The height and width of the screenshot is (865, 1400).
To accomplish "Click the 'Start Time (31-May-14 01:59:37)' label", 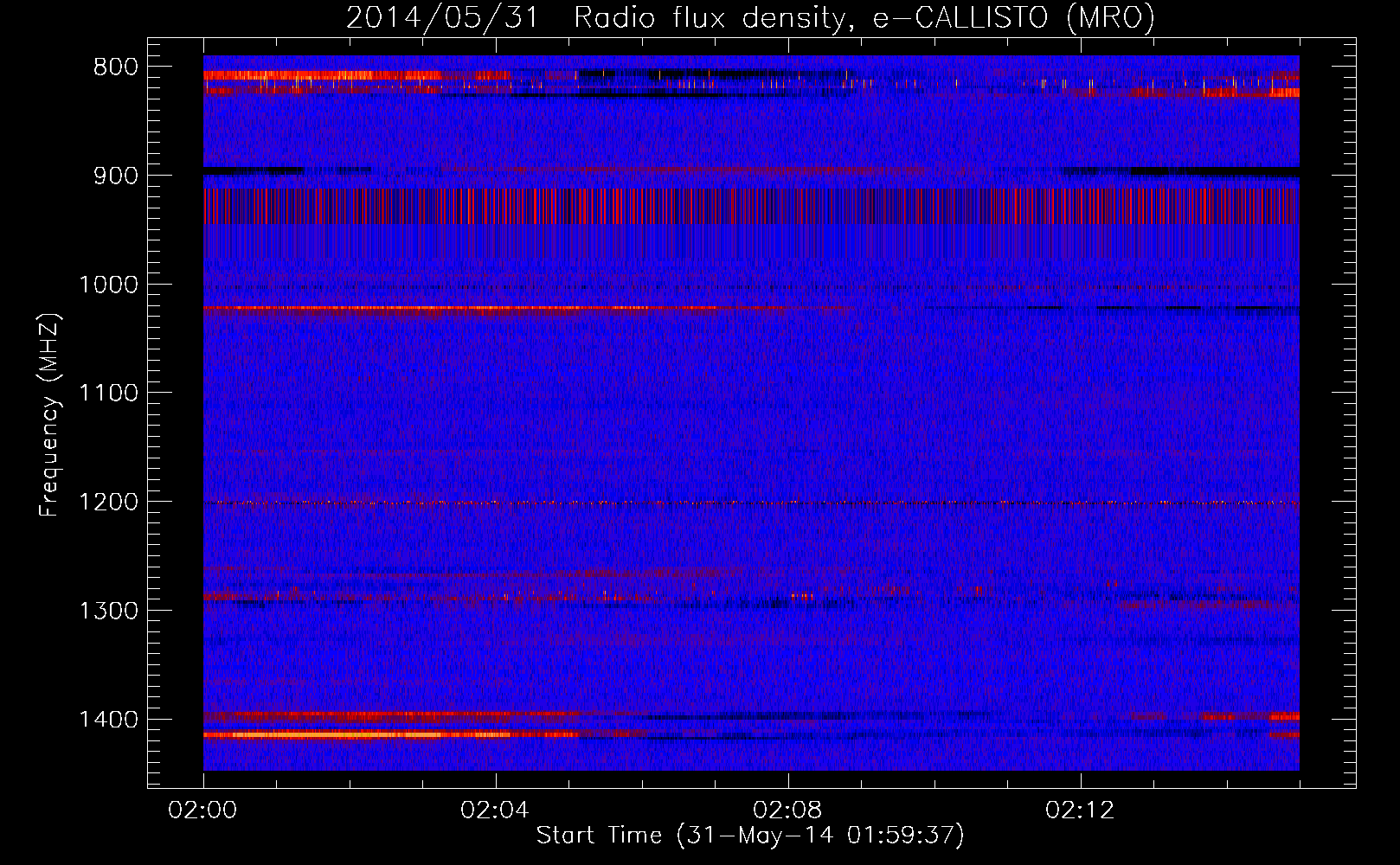I will click(x=750, y=836).
